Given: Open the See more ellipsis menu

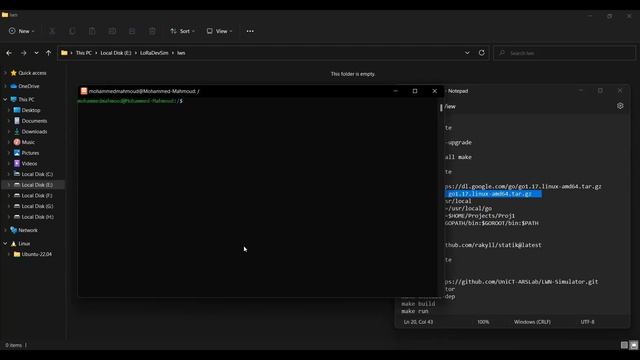Looking at the screenshot, I should [x=250, y=31].
